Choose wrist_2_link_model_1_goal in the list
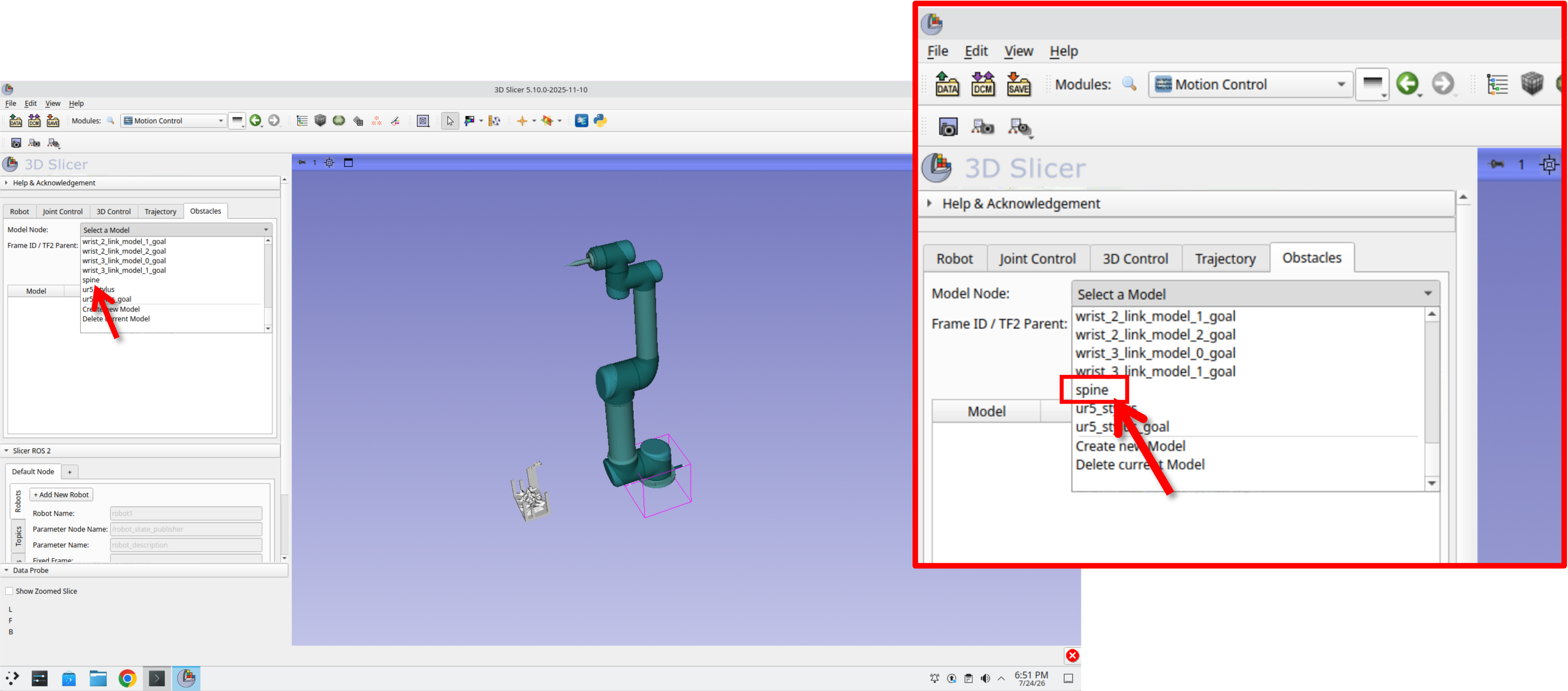This screenshot has height=691, width=1568. click(124, 241)
